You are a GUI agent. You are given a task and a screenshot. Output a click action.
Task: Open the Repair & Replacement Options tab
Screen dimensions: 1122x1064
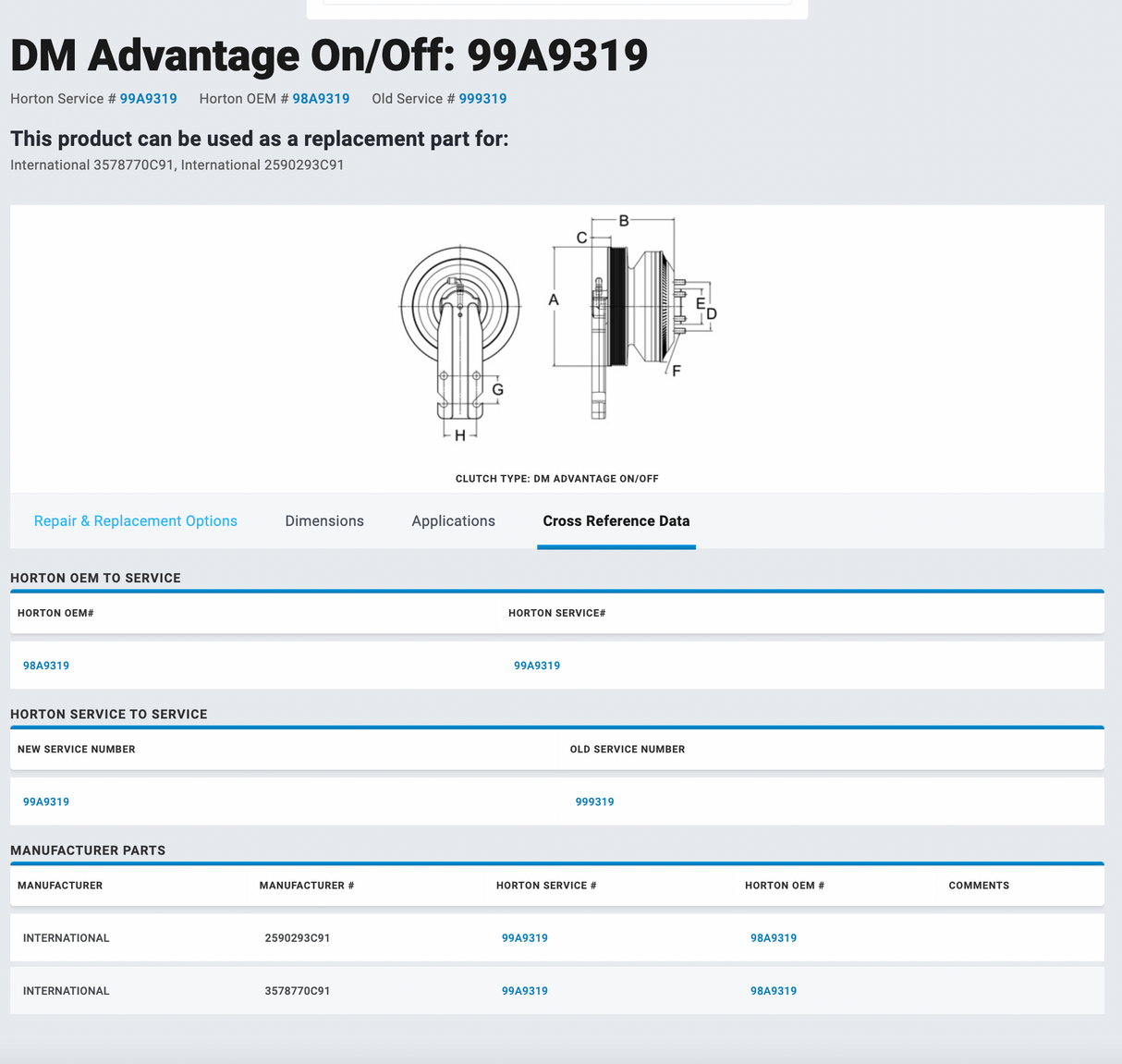pos(136,520)
